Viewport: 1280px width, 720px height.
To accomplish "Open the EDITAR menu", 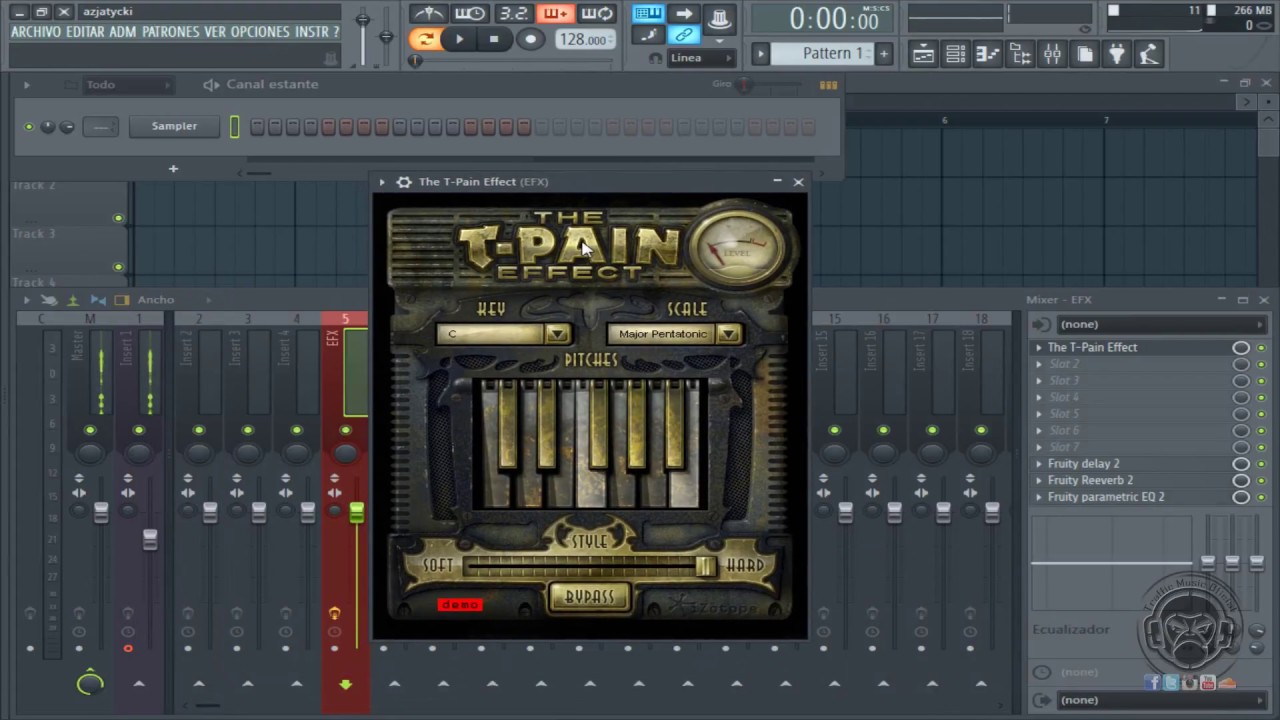I will (85, 32).
